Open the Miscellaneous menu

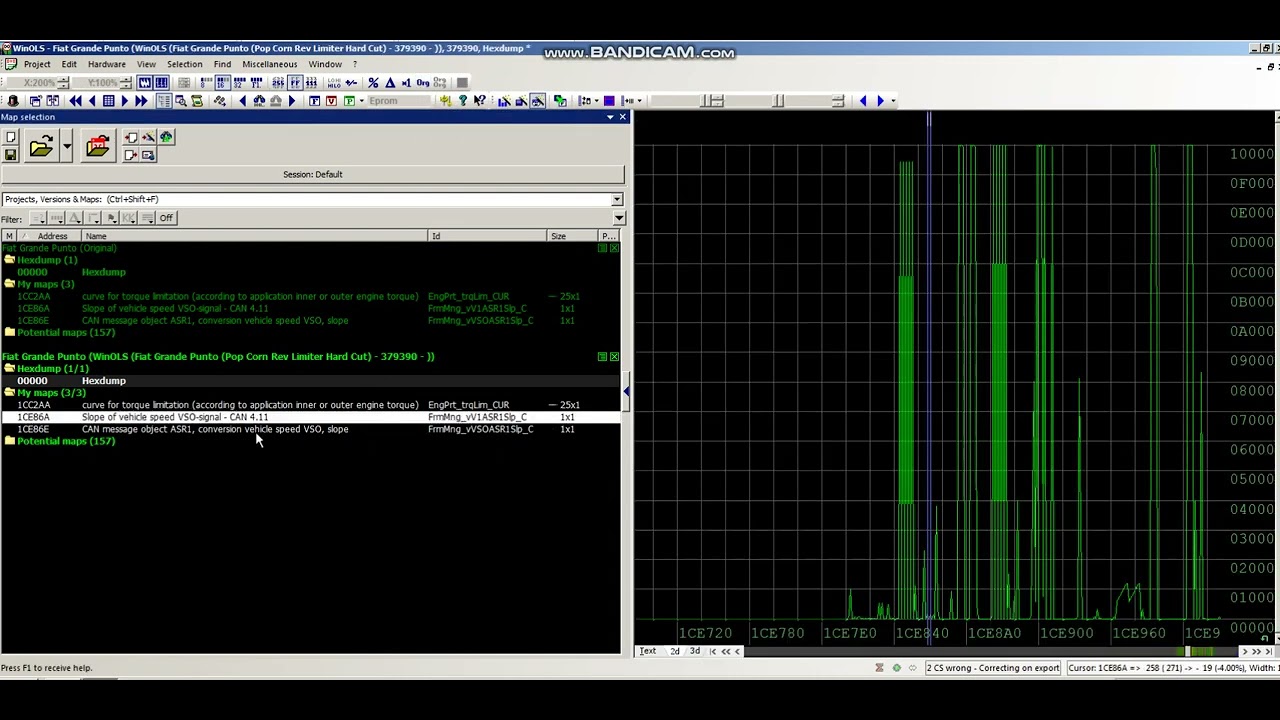pos(270,64)
